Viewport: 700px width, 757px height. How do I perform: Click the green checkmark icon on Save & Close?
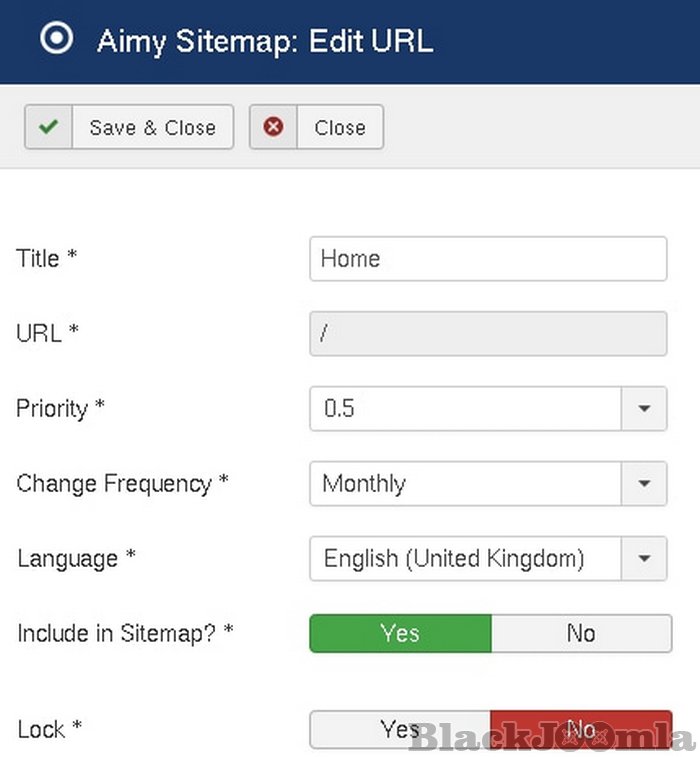tap(48, 127)
